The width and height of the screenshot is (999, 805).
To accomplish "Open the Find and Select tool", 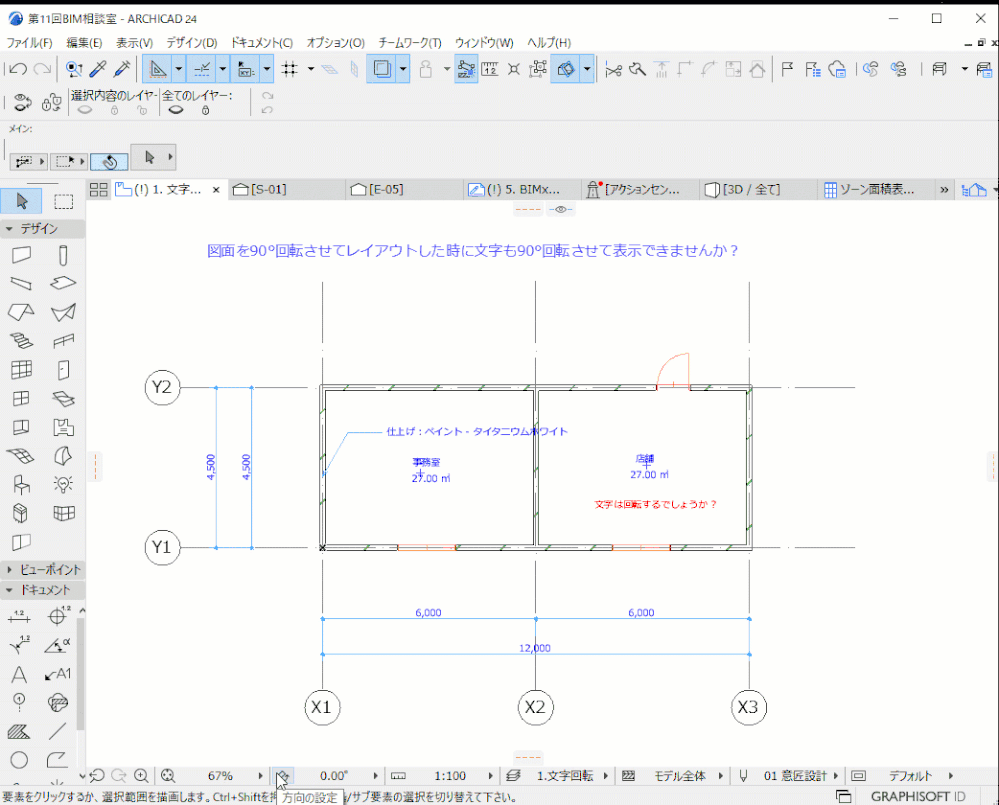I will pos(73,69).
